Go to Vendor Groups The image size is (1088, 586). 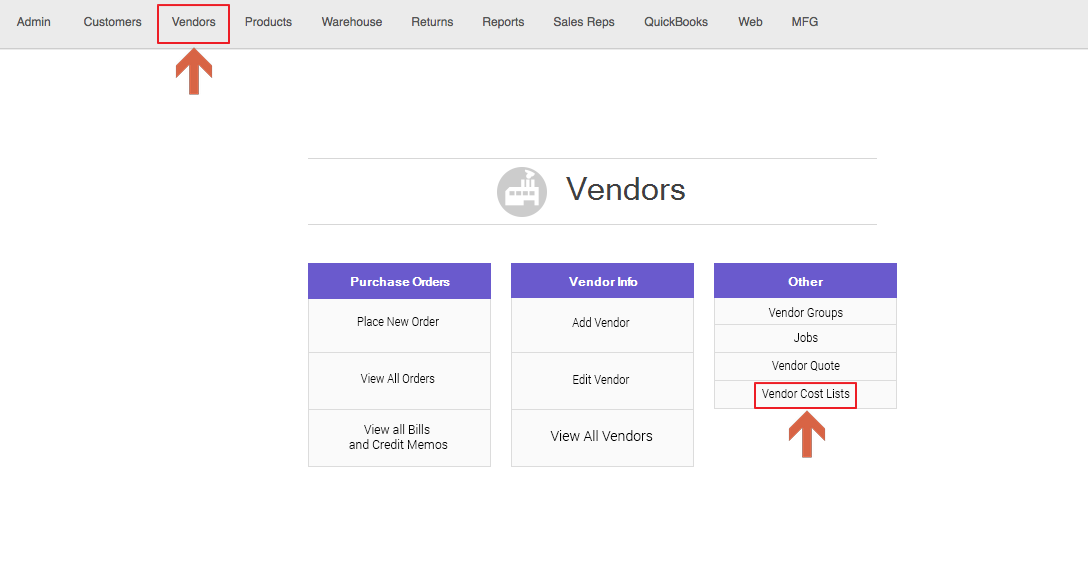(x=805, y=313)
